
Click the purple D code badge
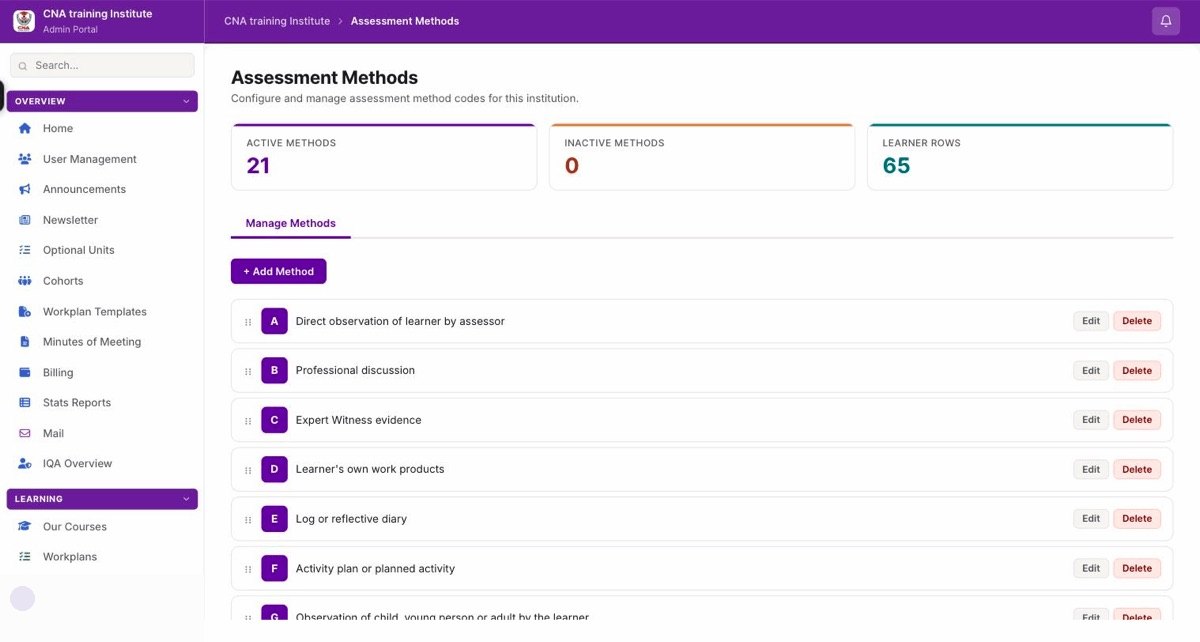click(x=274, y=469)
